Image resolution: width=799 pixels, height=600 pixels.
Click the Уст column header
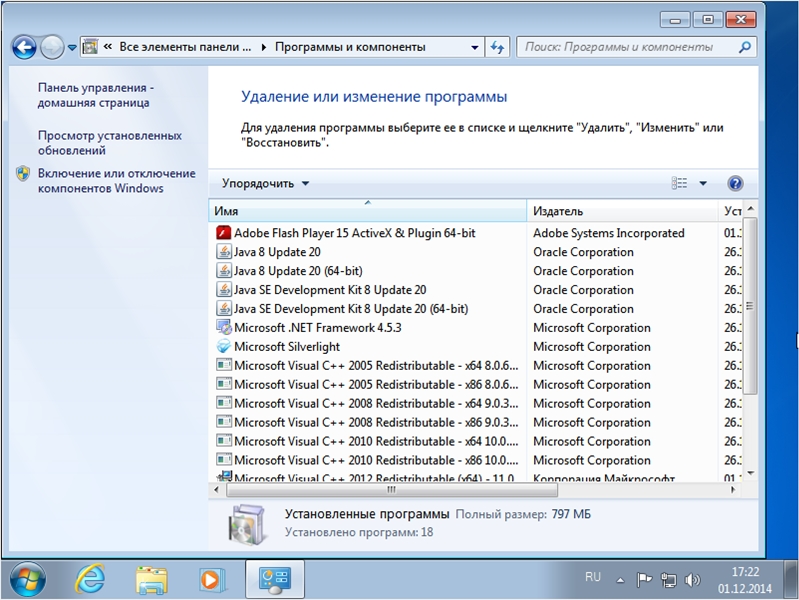tap(731, 211)
